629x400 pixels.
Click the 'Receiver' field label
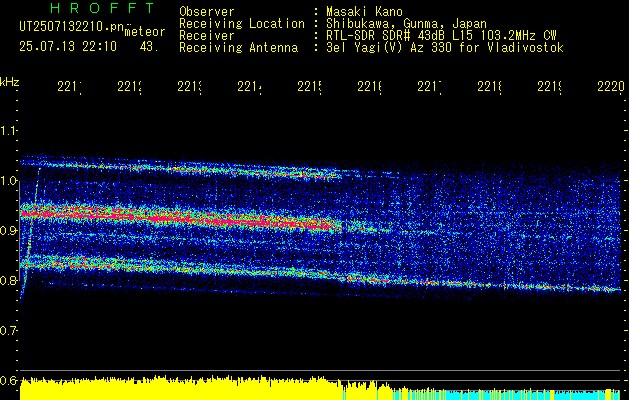pos(207,36)
